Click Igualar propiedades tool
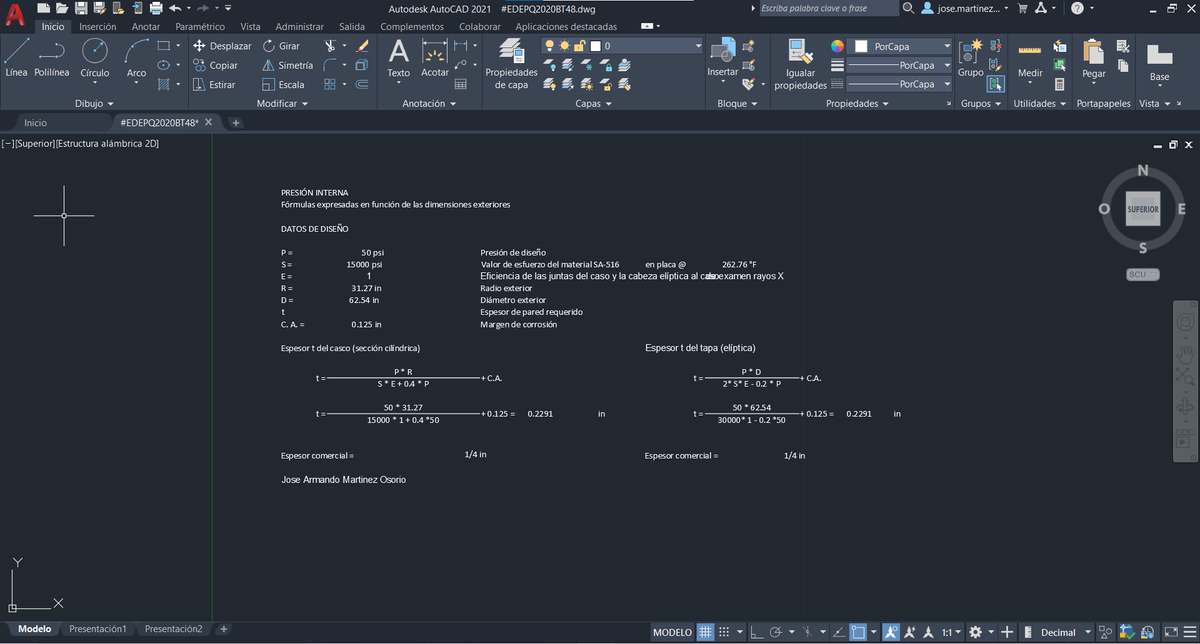The image size is (1200, 644). pos(800,65)
